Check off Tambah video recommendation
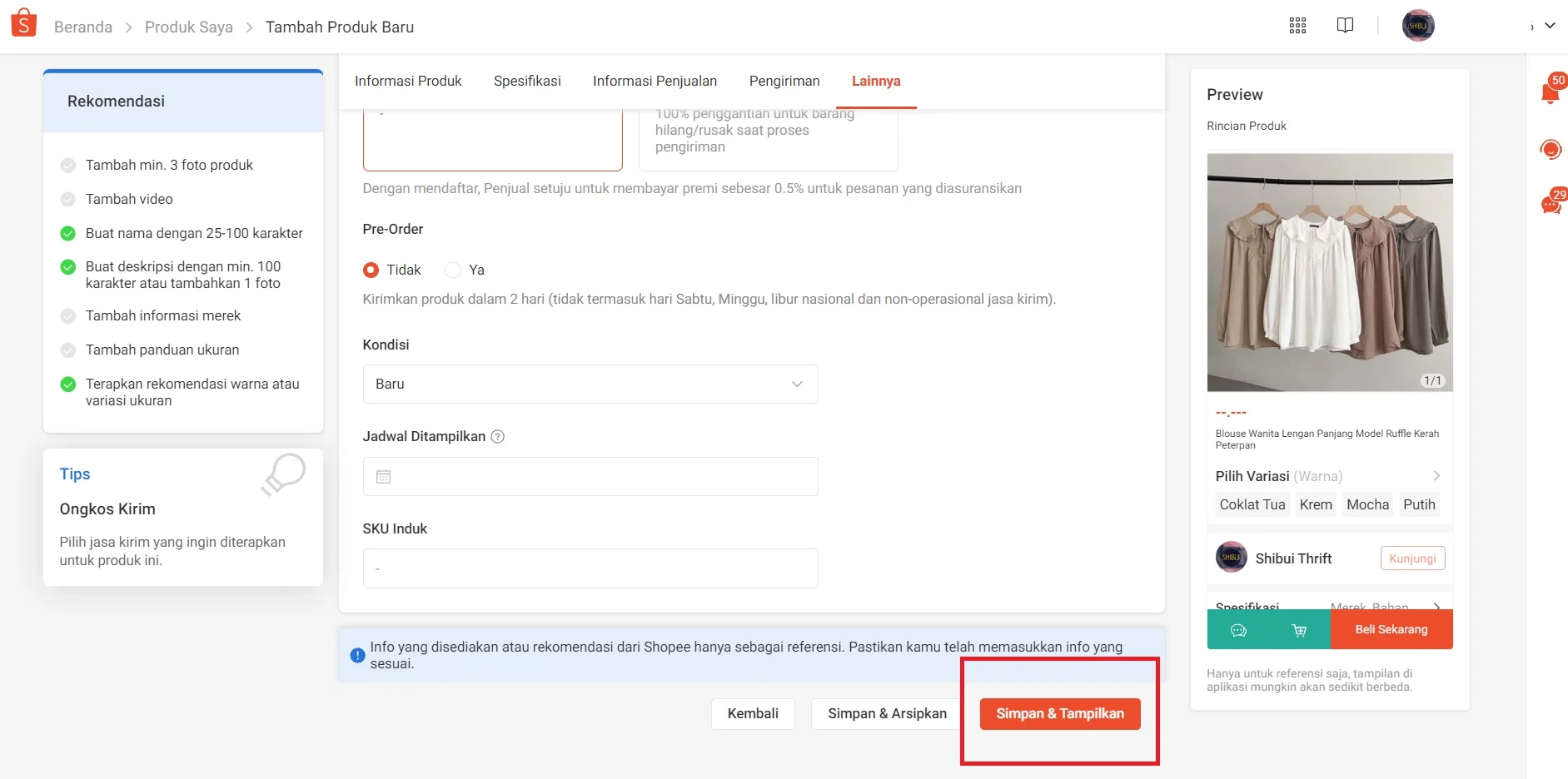 pos(67,199)
